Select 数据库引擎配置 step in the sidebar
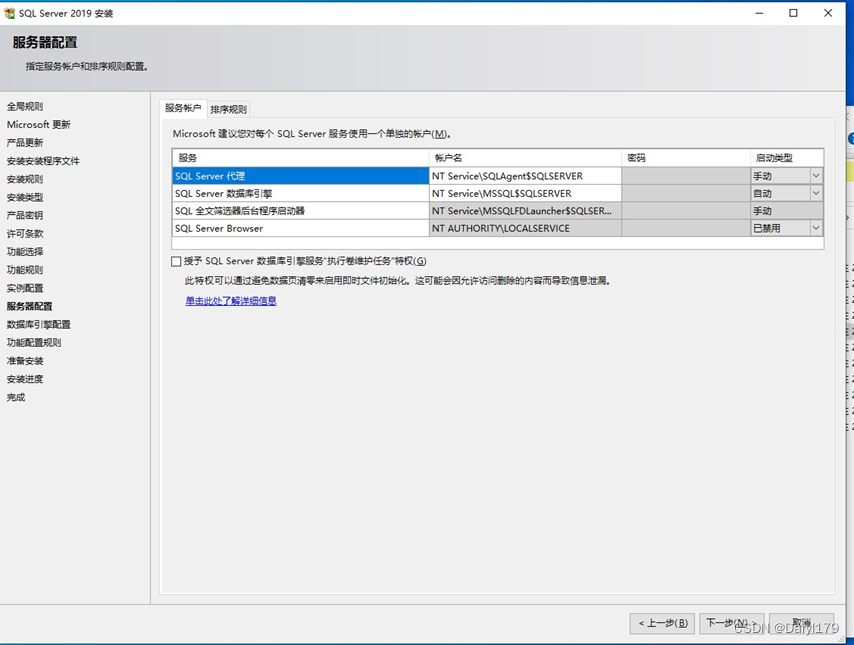854x645 pixels. click(x=39, y=325)
